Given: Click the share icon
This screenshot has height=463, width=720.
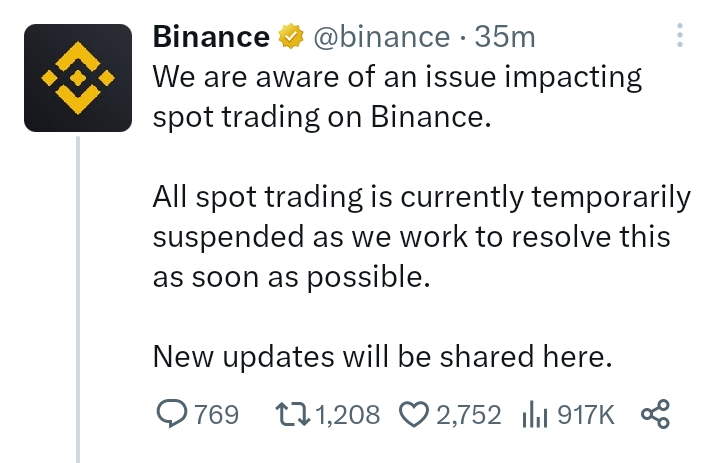Looking at the screenshot, I should click(655, 414).
